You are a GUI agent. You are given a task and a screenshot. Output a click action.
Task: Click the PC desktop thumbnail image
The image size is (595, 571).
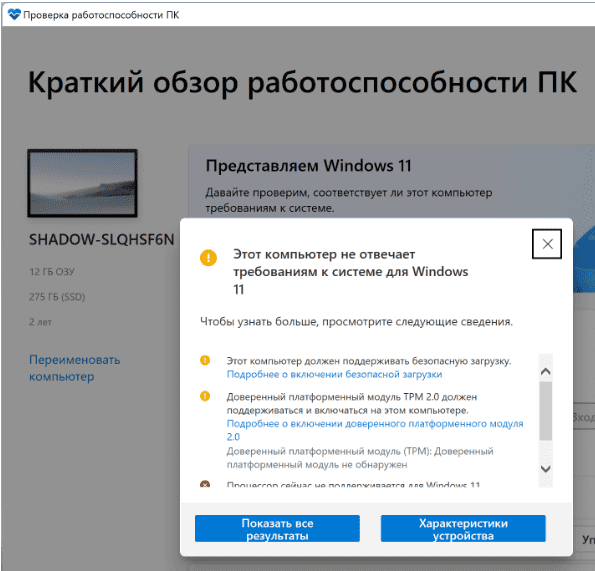(82, 183)
